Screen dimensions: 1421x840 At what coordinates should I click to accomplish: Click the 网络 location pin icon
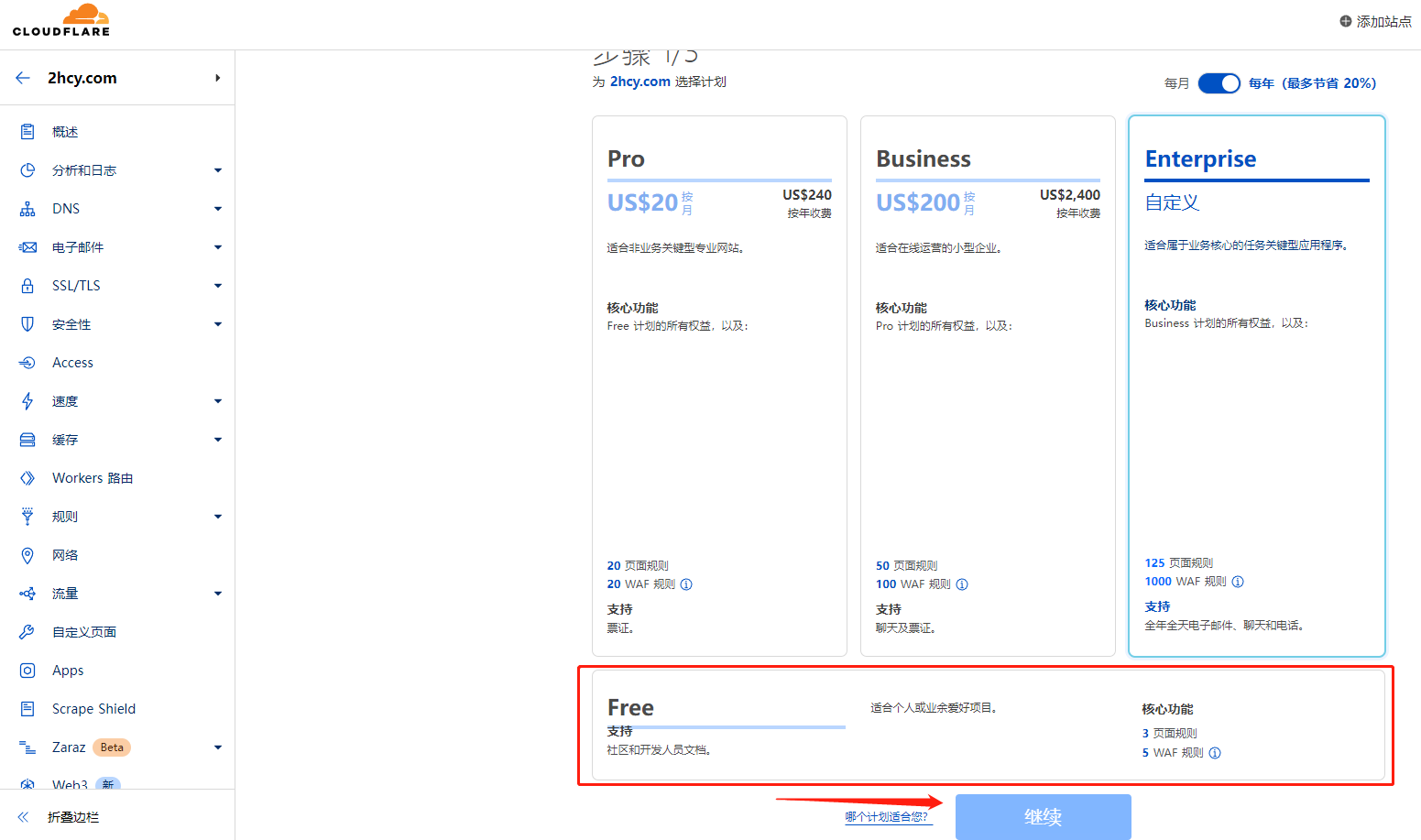coord(27,555)
